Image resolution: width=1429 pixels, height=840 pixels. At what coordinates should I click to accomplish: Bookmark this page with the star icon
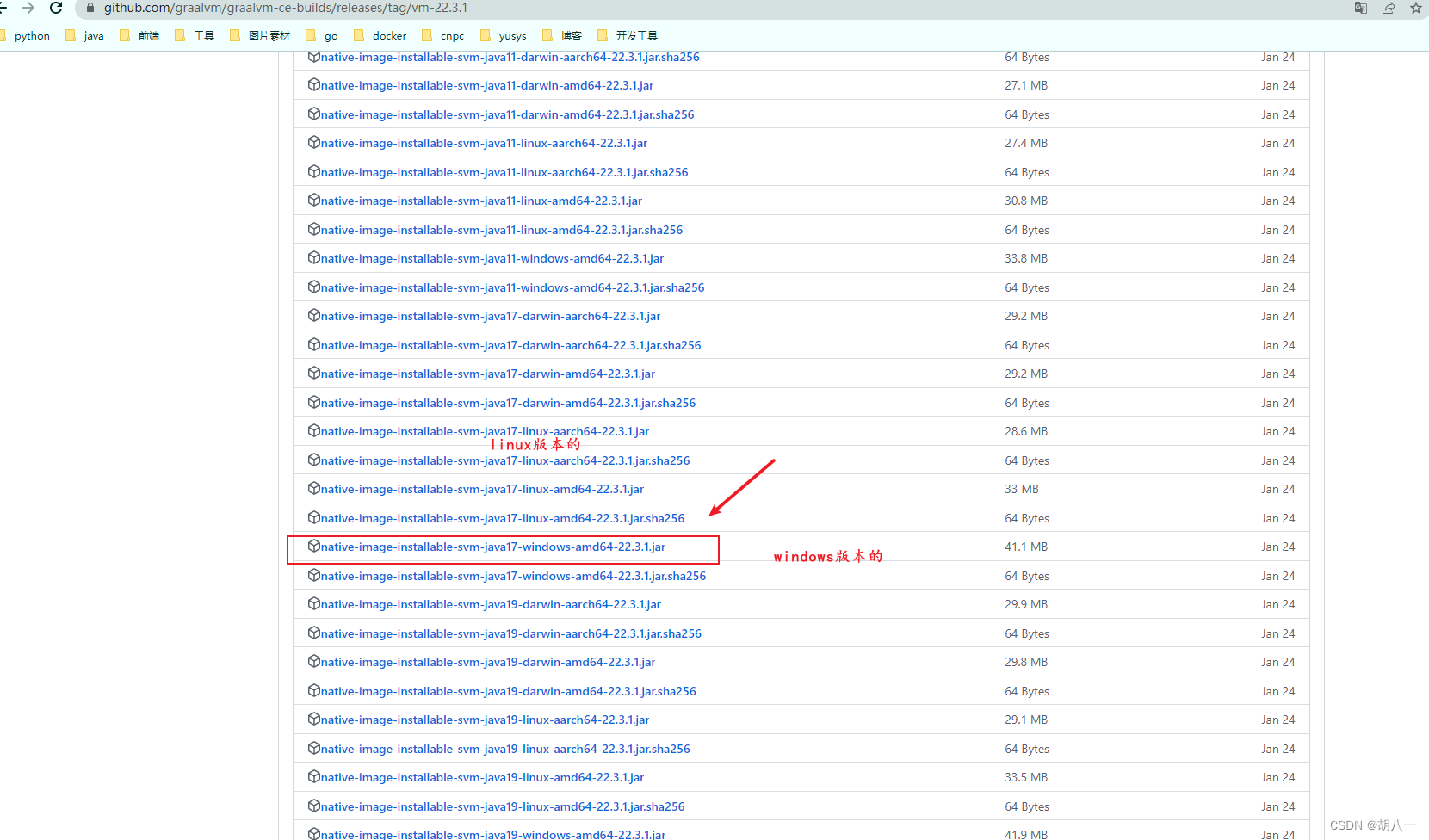pos(1416,8)
